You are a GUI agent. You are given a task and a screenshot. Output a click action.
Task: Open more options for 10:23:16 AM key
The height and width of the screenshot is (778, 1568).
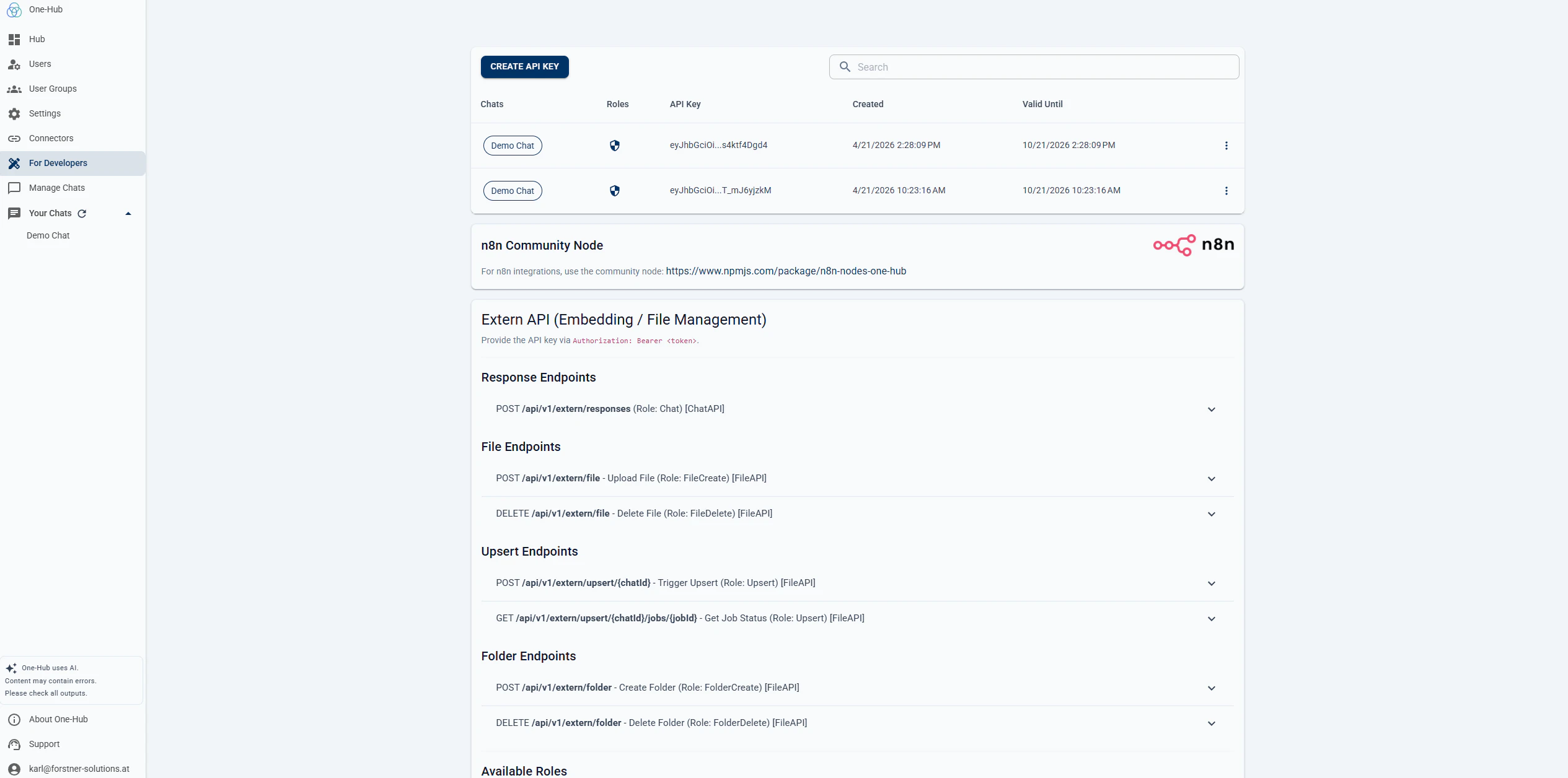pos(1226,191)
